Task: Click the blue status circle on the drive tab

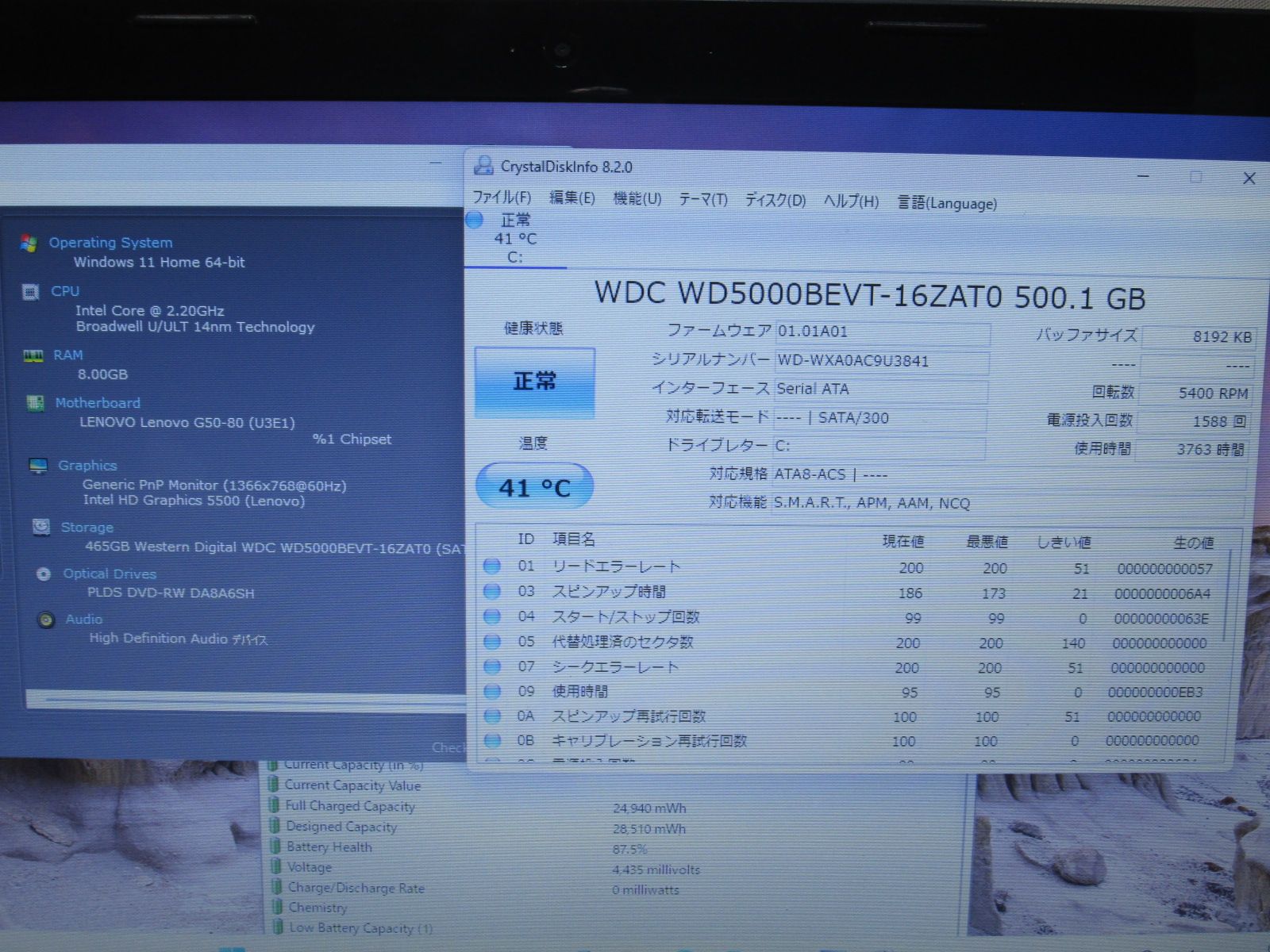Action: (475, 220)
